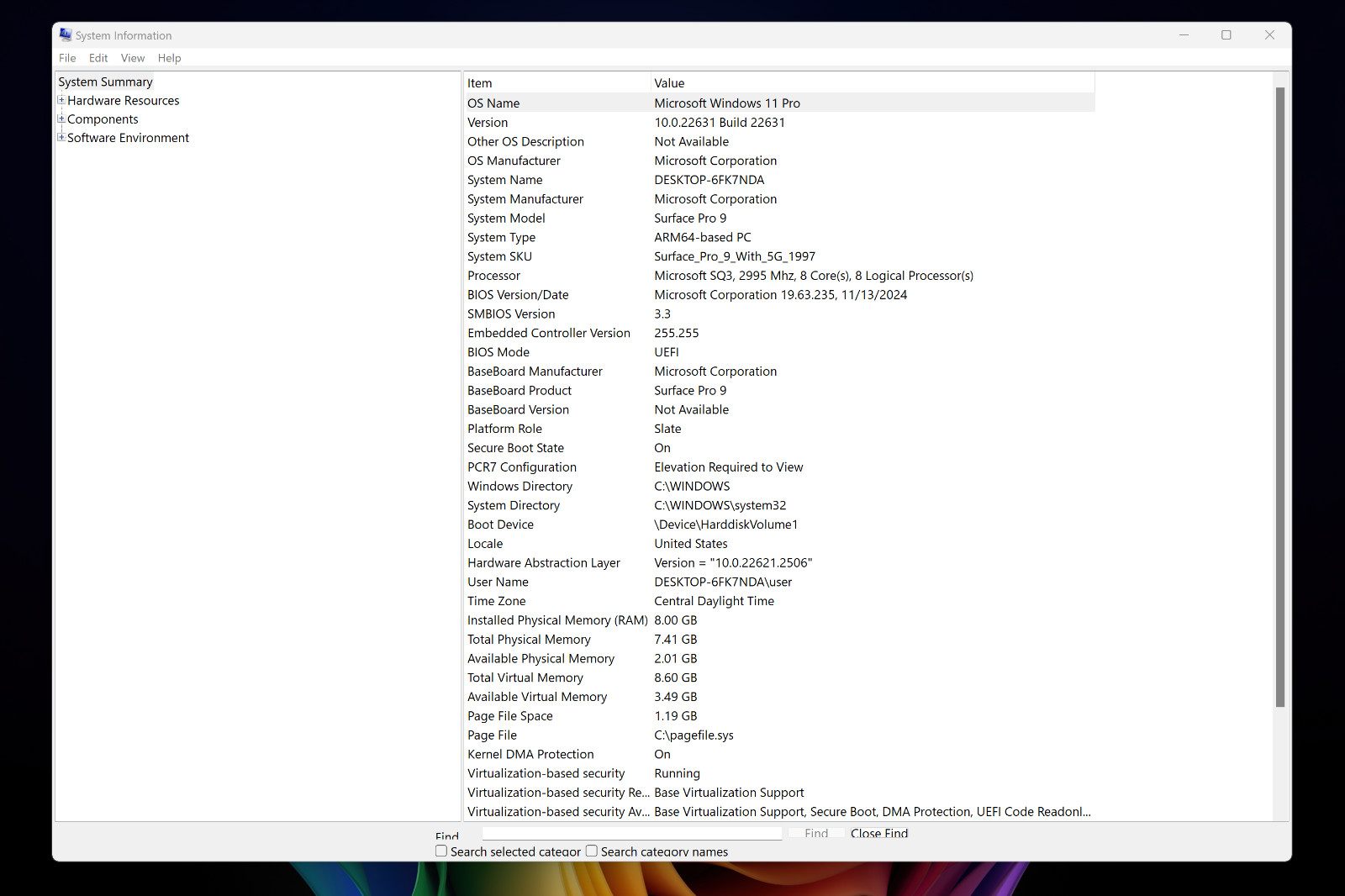Screen dimensions: 1345x896
Task: Click the Elevation Required to View value
Action: [729, 467]
